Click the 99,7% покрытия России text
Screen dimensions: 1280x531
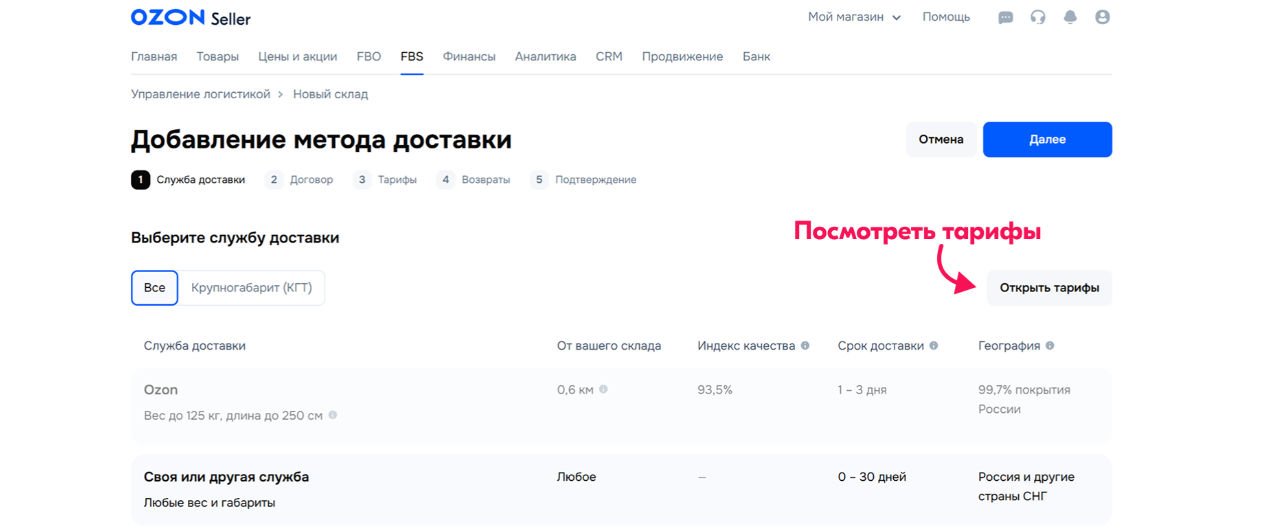pos(1024,399)
